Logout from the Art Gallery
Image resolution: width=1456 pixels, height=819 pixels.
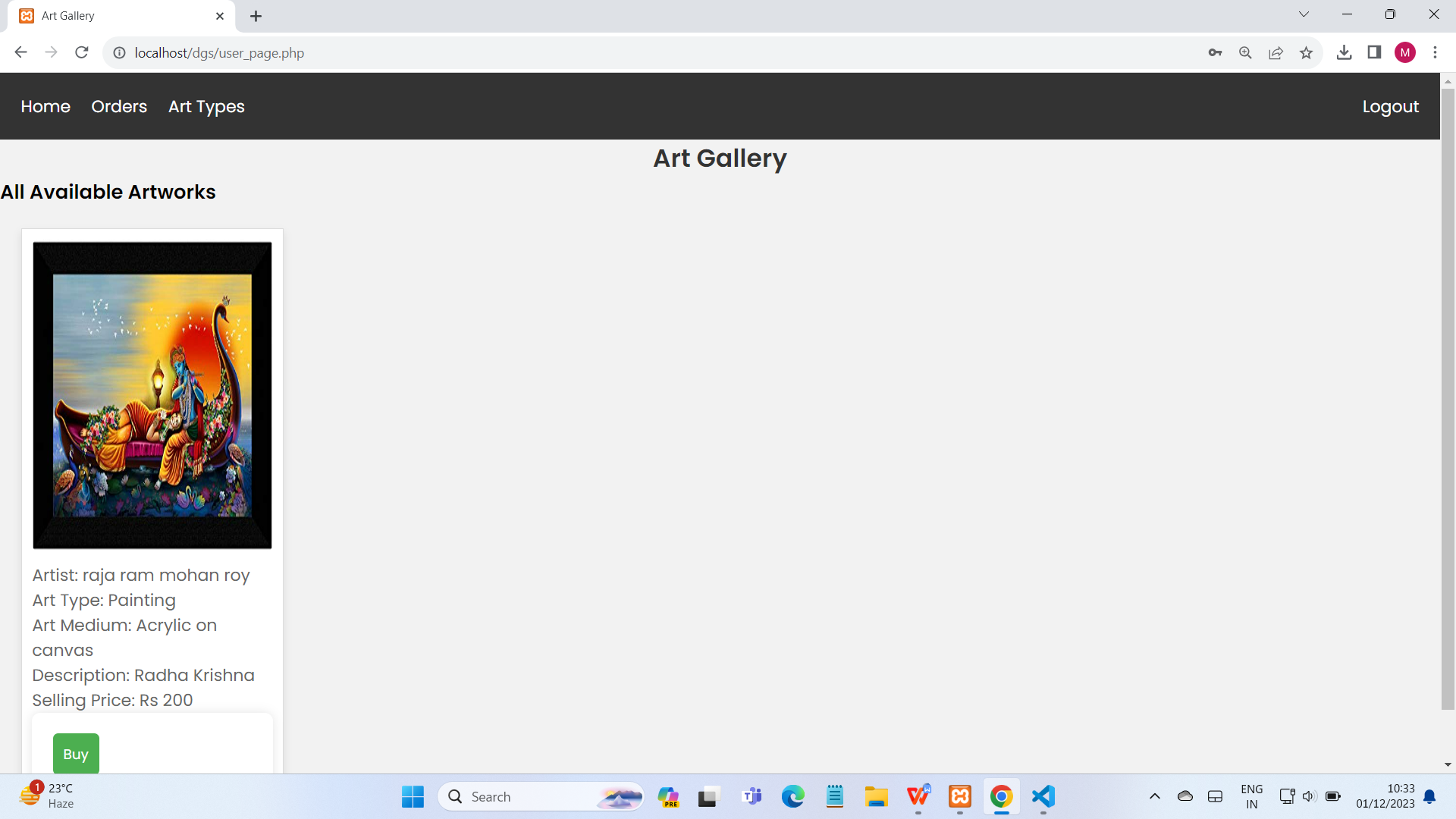[1391, 106]
